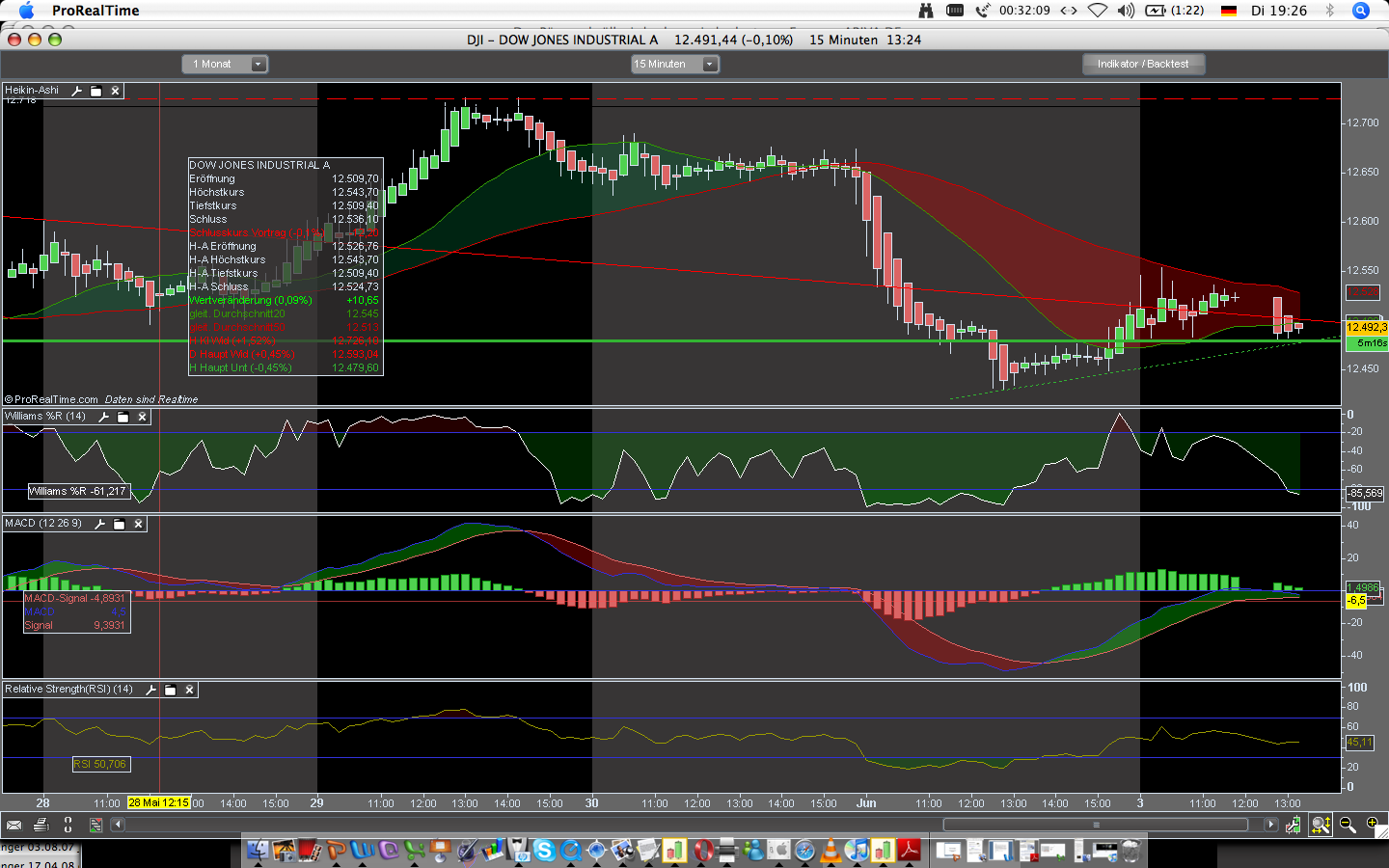
Task: Open the 1 Monat period dropdown
Action: click(225, 64)
